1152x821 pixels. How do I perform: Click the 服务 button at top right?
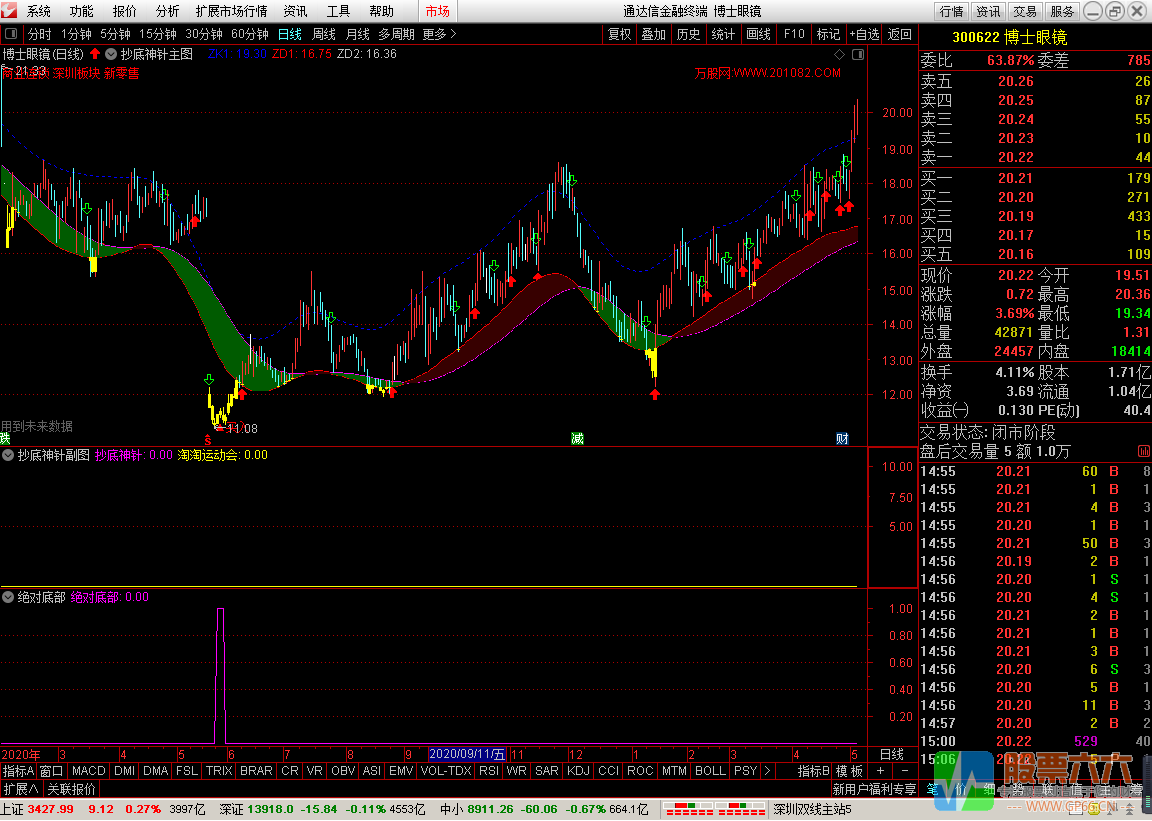[x=1062, y=11]
